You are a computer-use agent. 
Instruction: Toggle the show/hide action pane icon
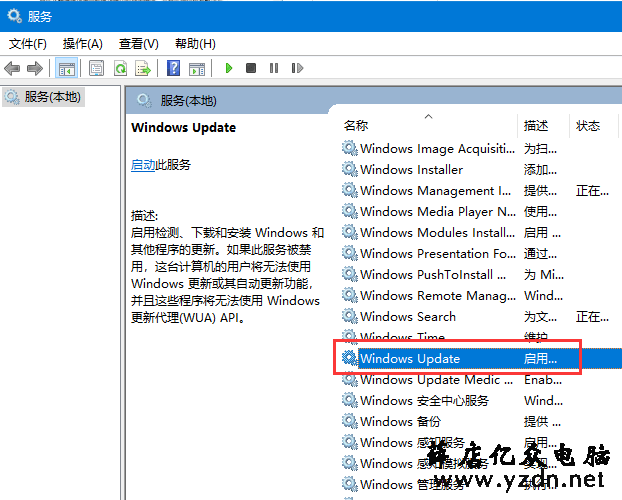[197, 68]
